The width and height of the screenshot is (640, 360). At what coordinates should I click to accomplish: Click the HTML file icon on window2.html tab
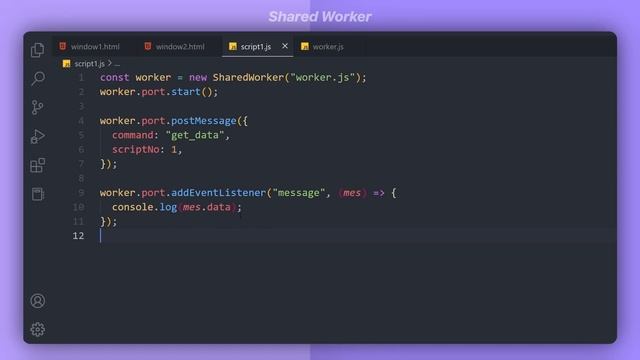[x=148, y=46]
